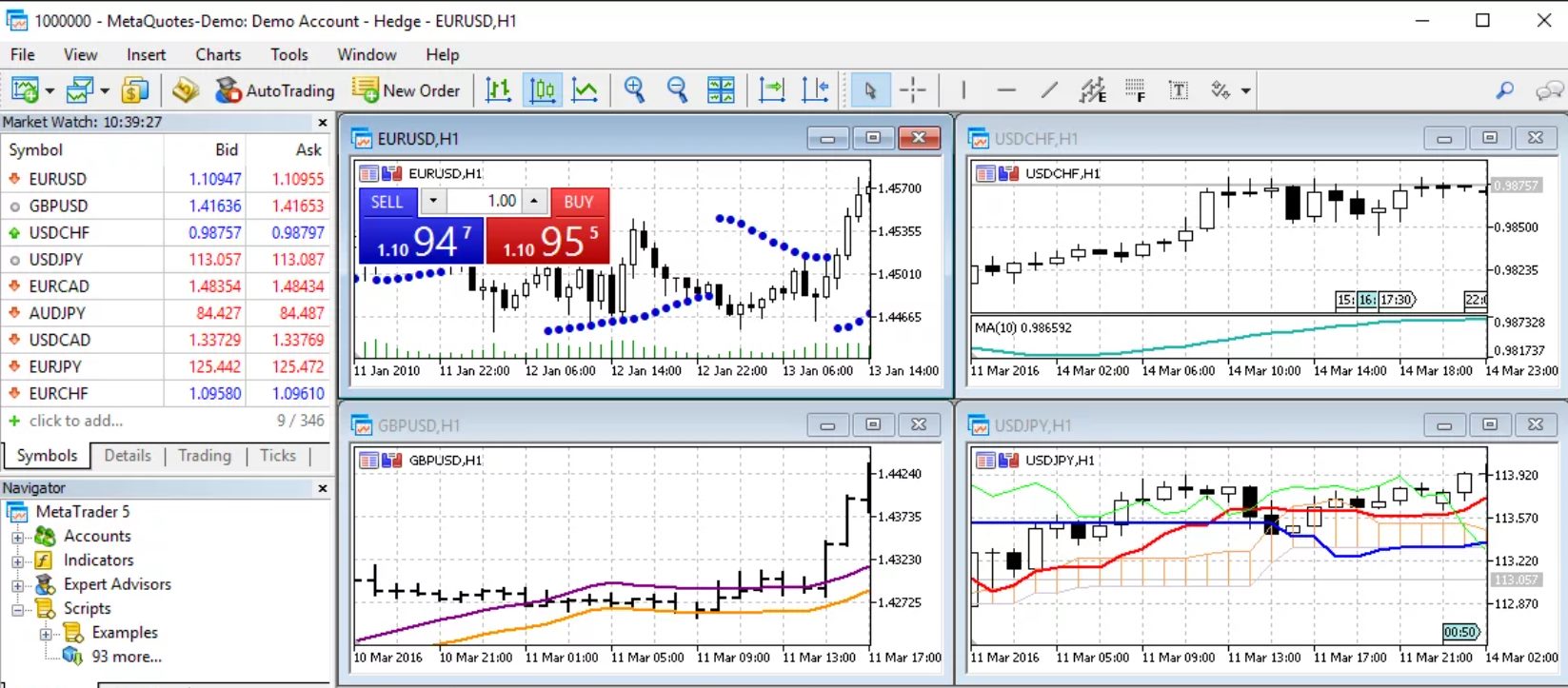Zoom in on the chart

[634, 90]
